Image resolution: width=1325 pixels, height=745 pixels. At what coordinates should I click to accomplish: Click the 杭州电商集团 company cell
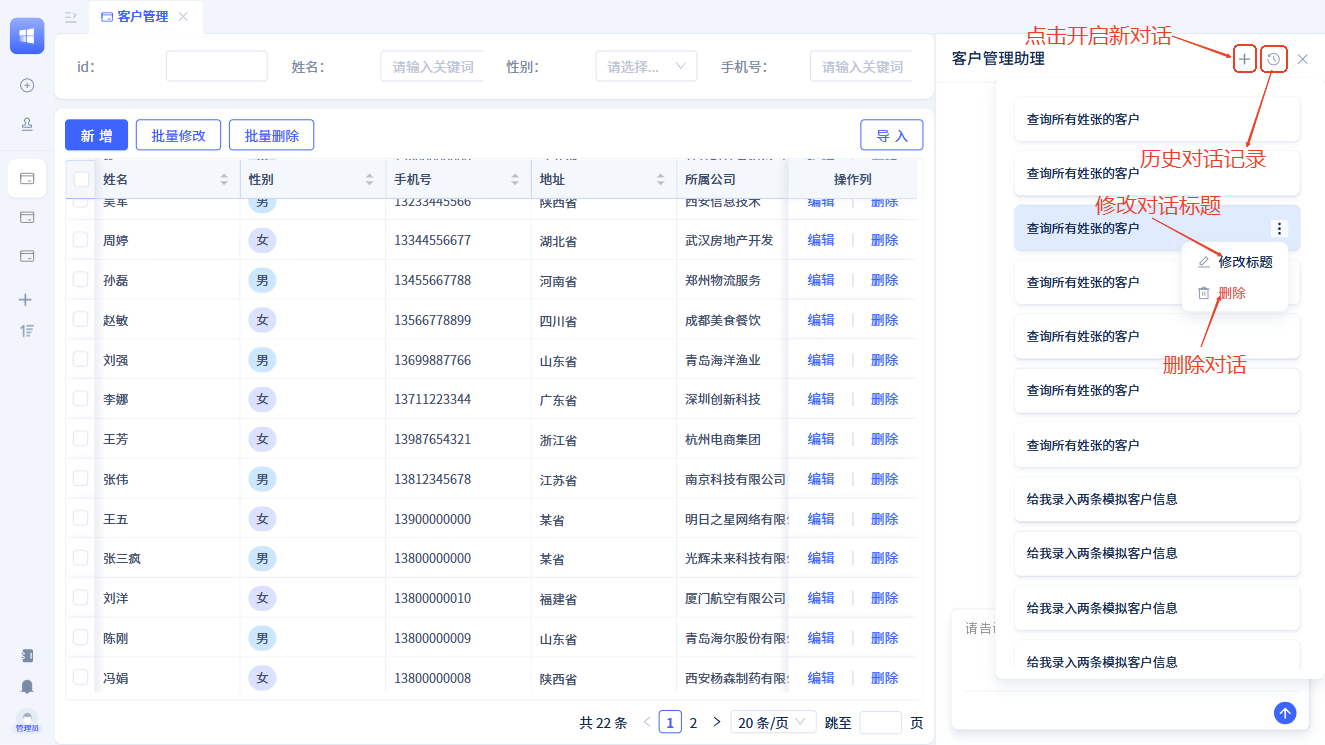coord(723,439)
